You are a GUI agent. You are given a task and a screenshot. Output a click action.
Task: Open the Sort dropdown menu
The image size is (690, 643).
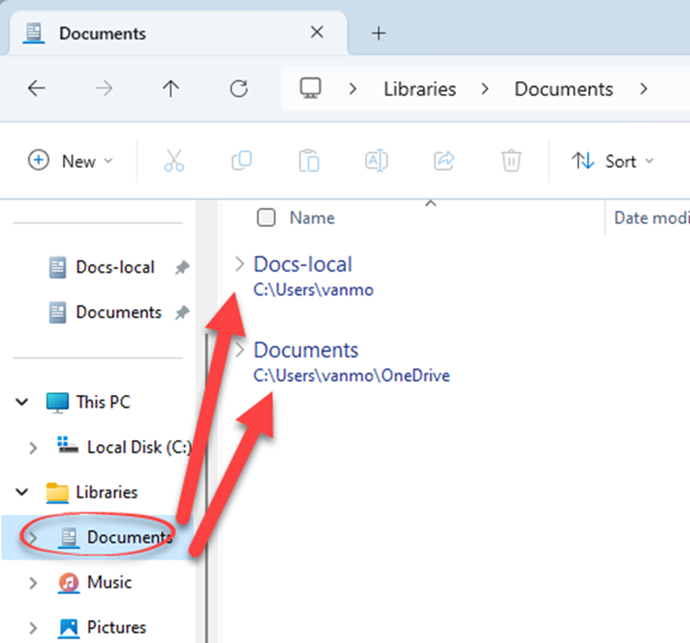point(612,161)
